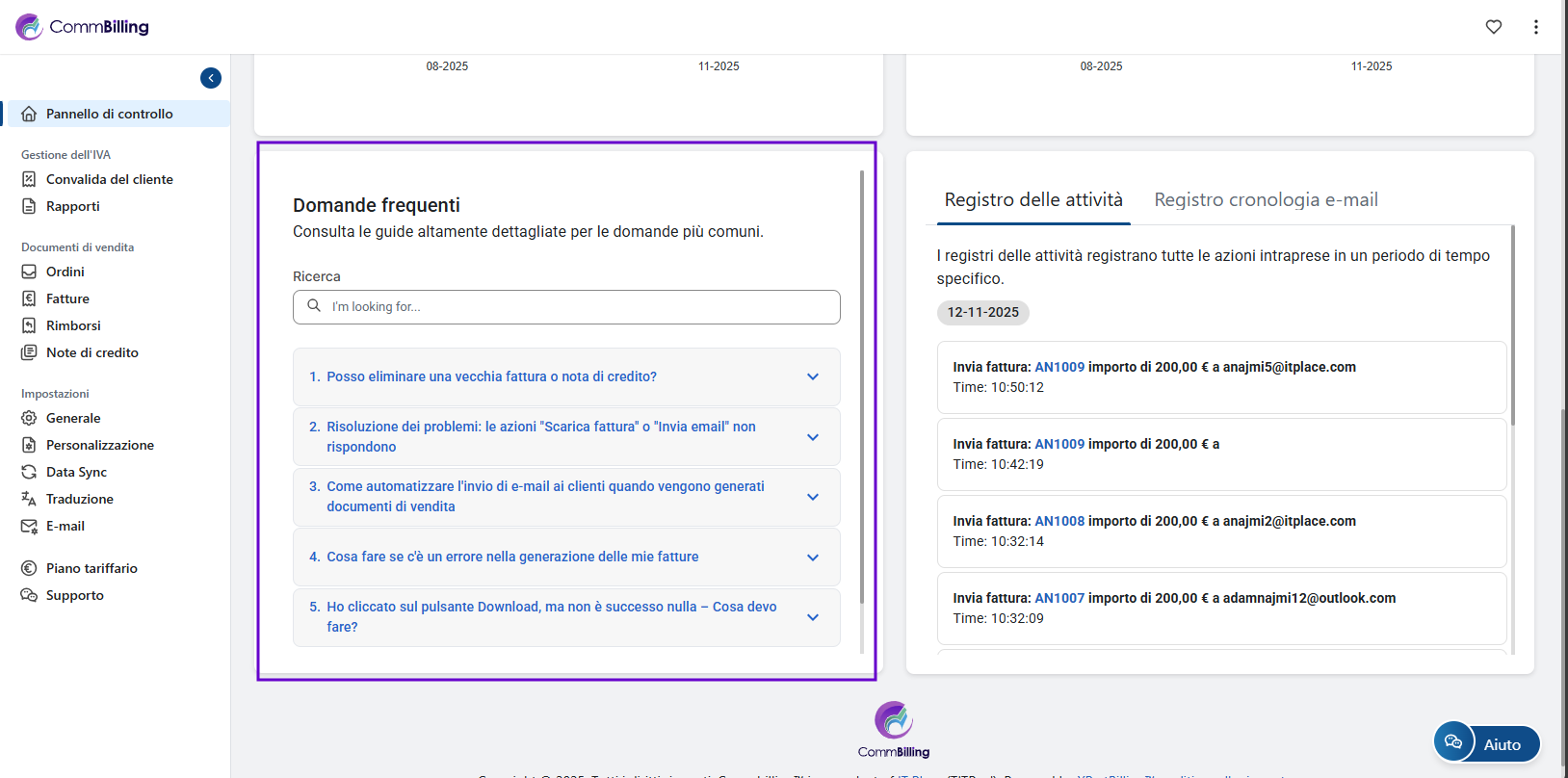Collapse the sidebar with arrow button
The height and width of the screenshot is (778, 1568).
click(x=211, y=78)
